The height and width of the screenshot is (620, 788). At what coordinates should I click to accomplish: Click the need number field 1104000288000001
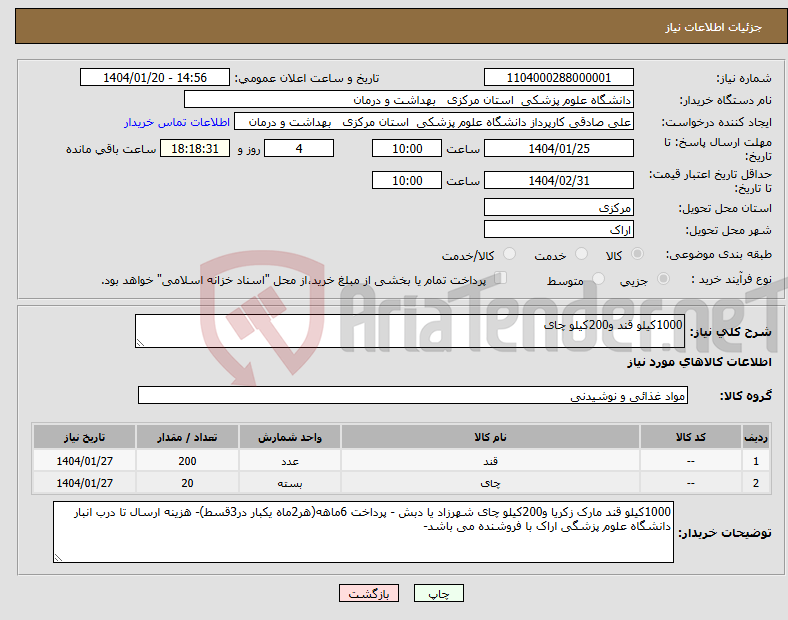coord(559,78)
